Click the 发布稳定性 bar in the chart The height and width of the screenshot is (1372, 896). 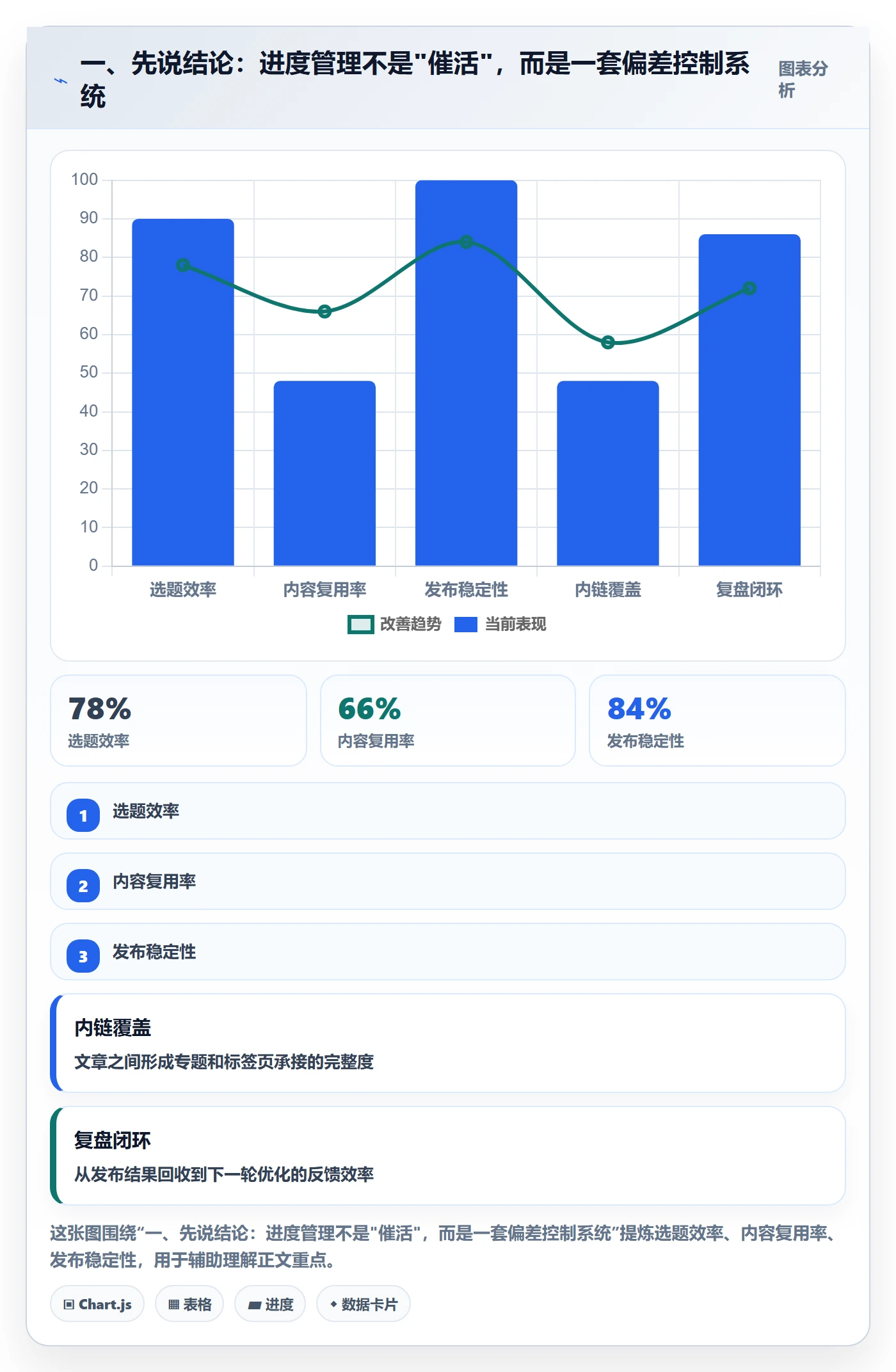467,373
